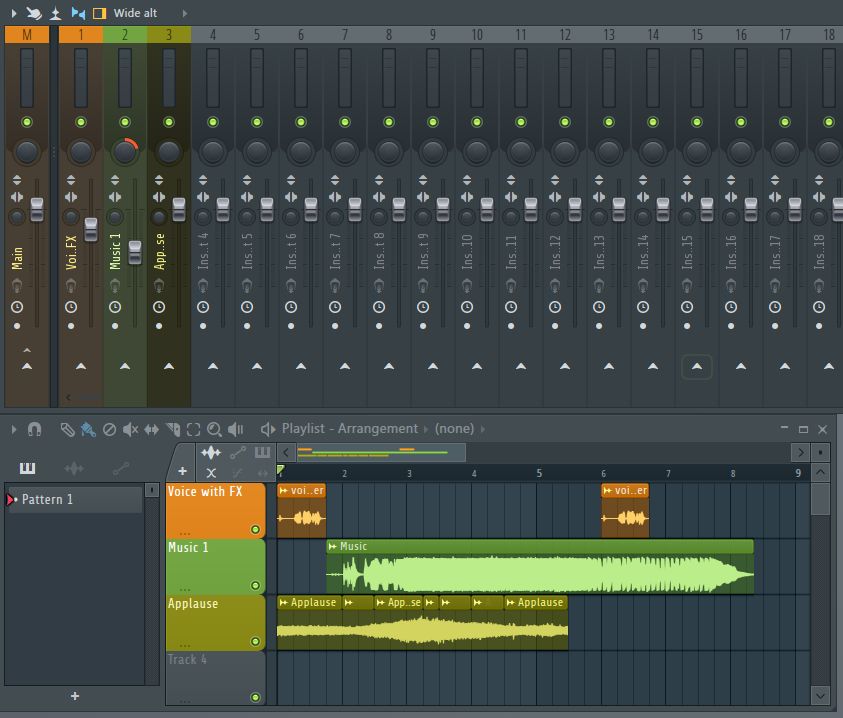Viewport: 843px width, 718px height.
Task: Choose the Select tool in Playlist
Action: coord(194,429)
